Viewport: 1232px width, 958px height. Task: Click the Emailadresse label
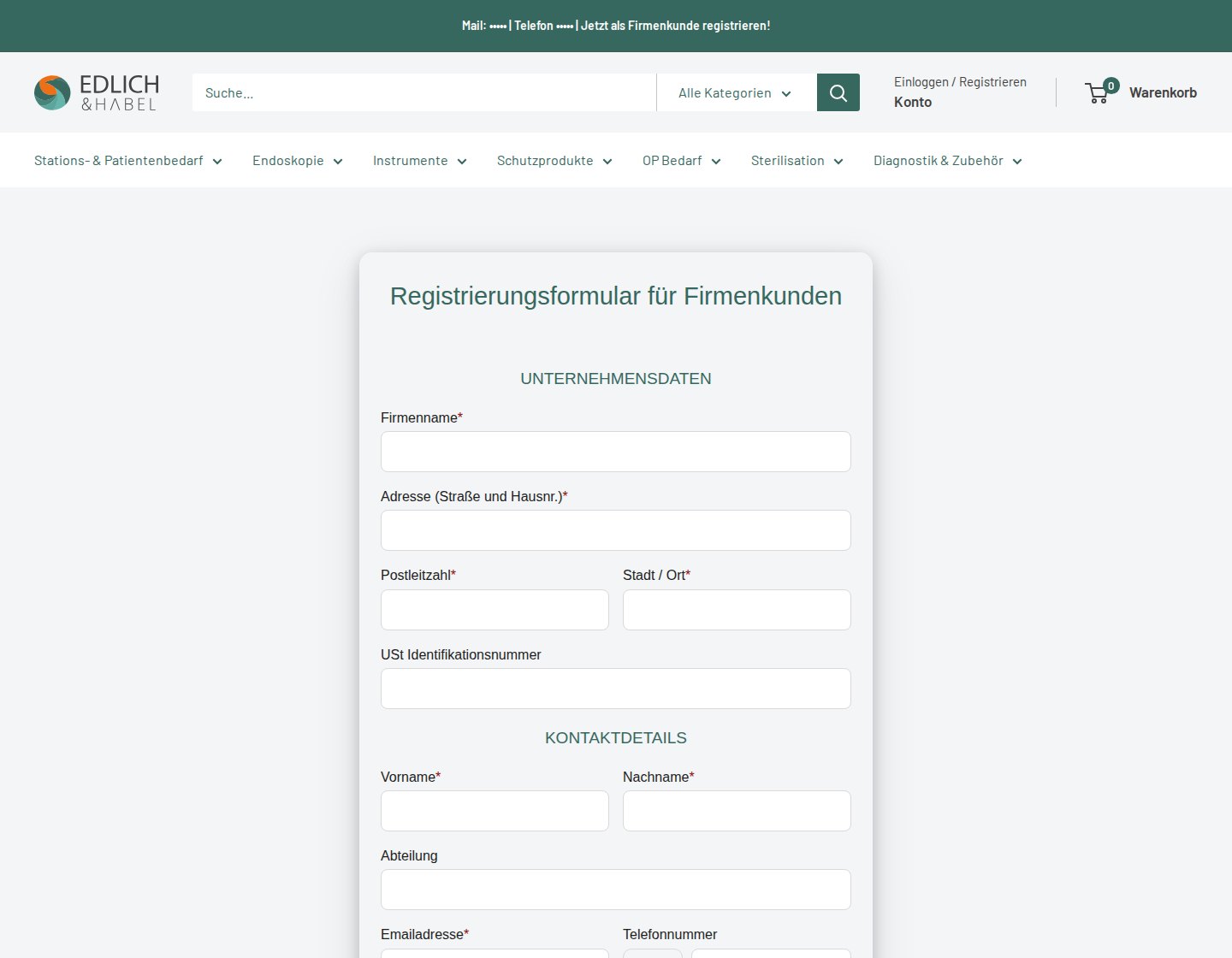point(424,934)
